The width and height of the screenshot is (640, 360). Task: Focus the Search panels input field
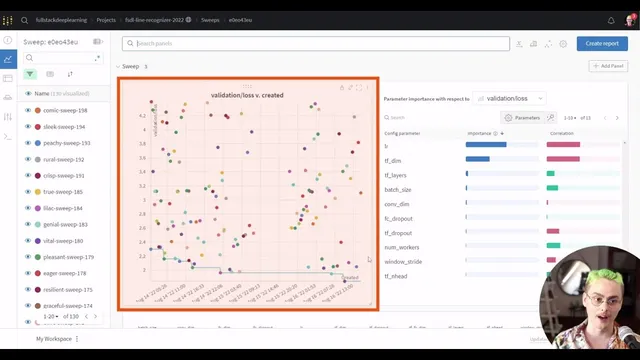[316, 44]
